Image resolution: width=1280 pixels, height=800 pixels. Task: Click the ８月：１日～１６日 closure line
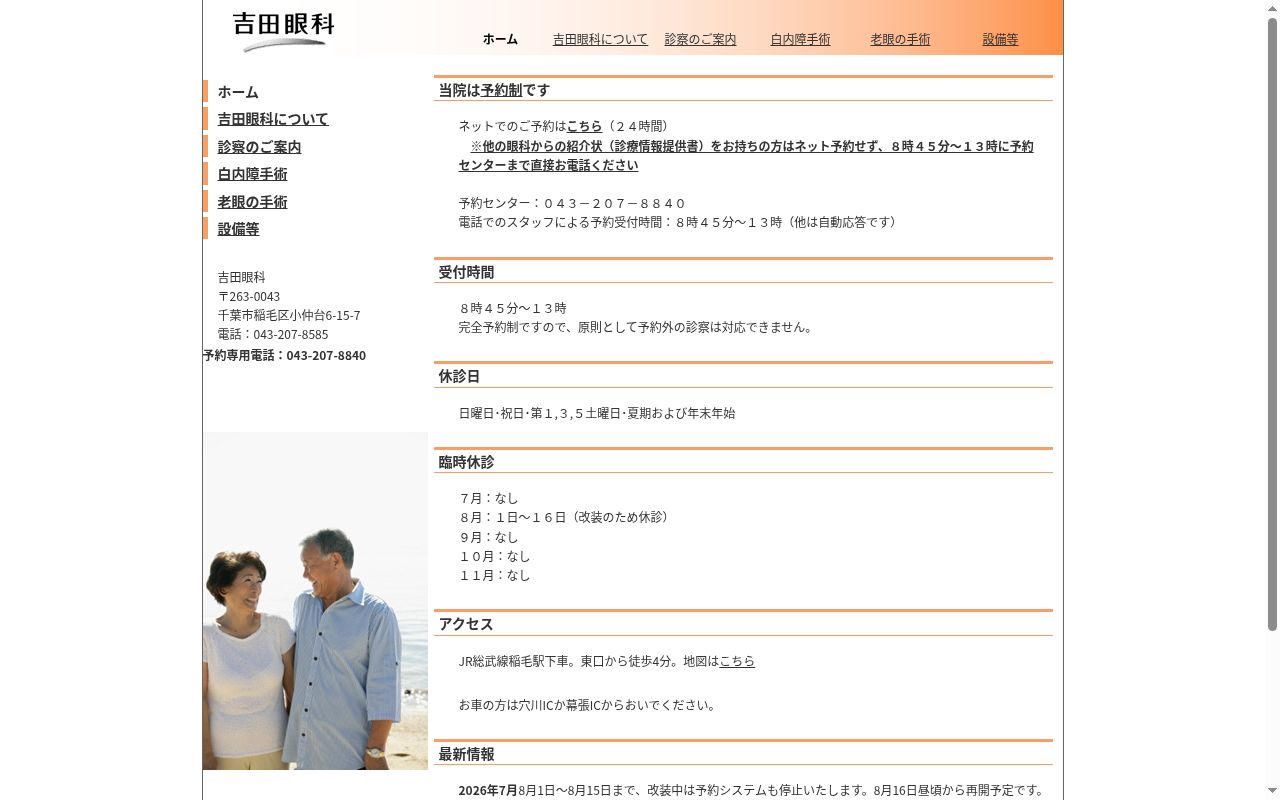click(566, 517)
